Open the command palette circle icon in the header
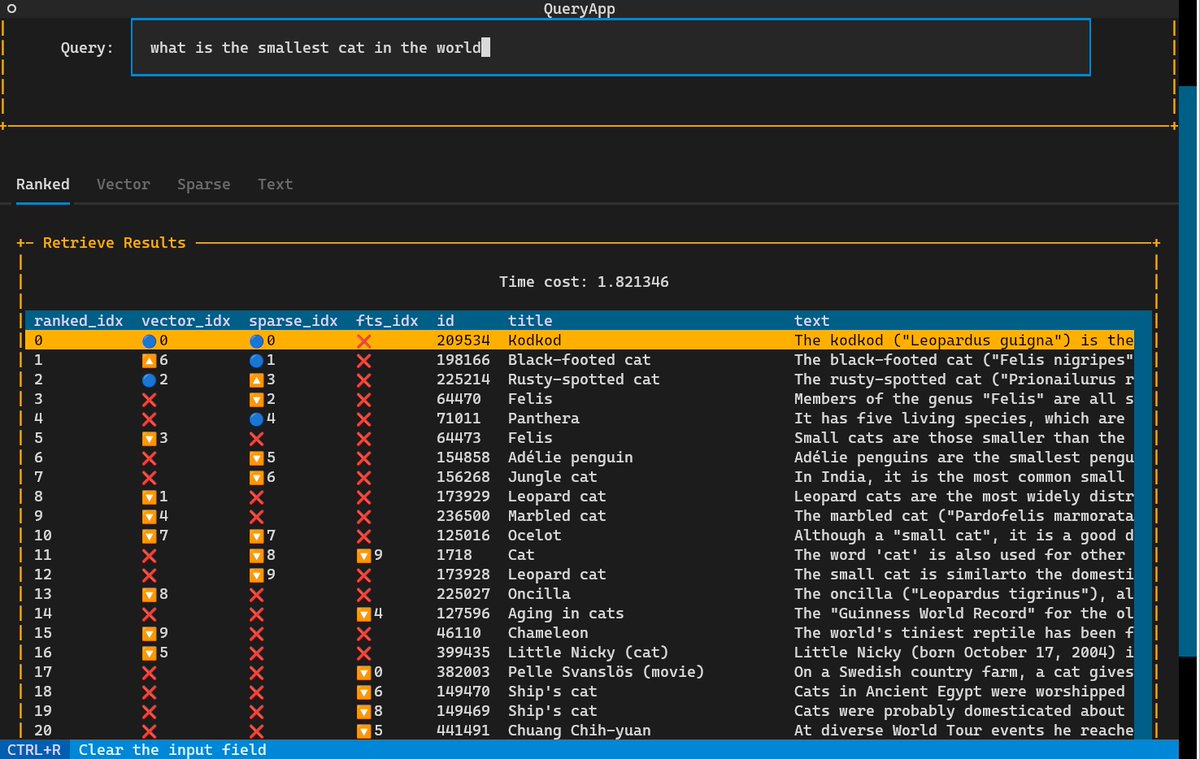This screenshot has height=759, width=1200. [12, 9]
